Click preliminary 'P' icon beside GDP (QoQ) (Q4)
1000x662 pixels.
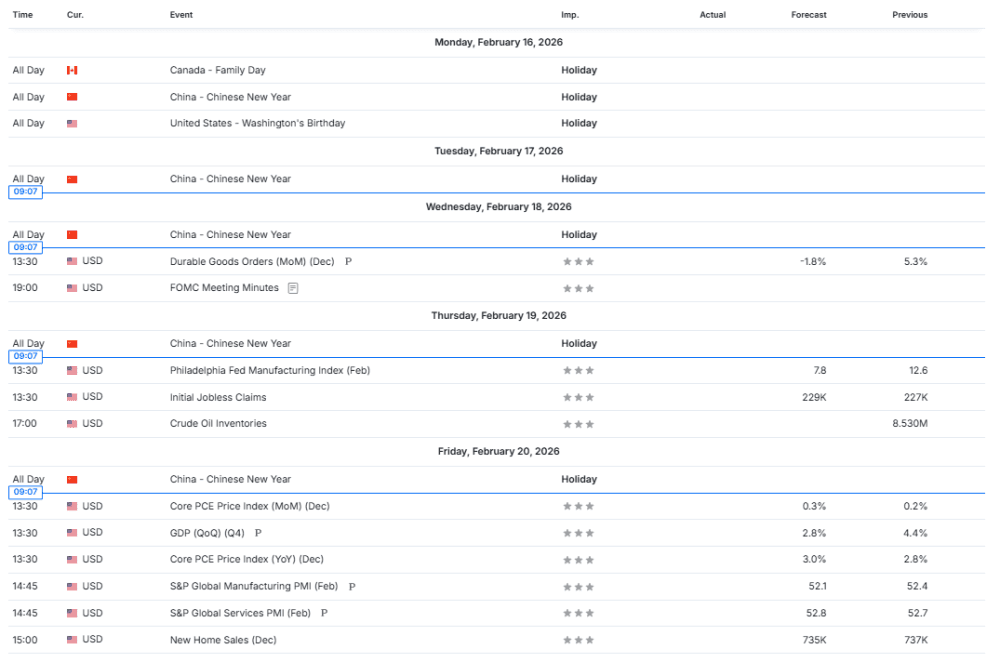(258, 533)
